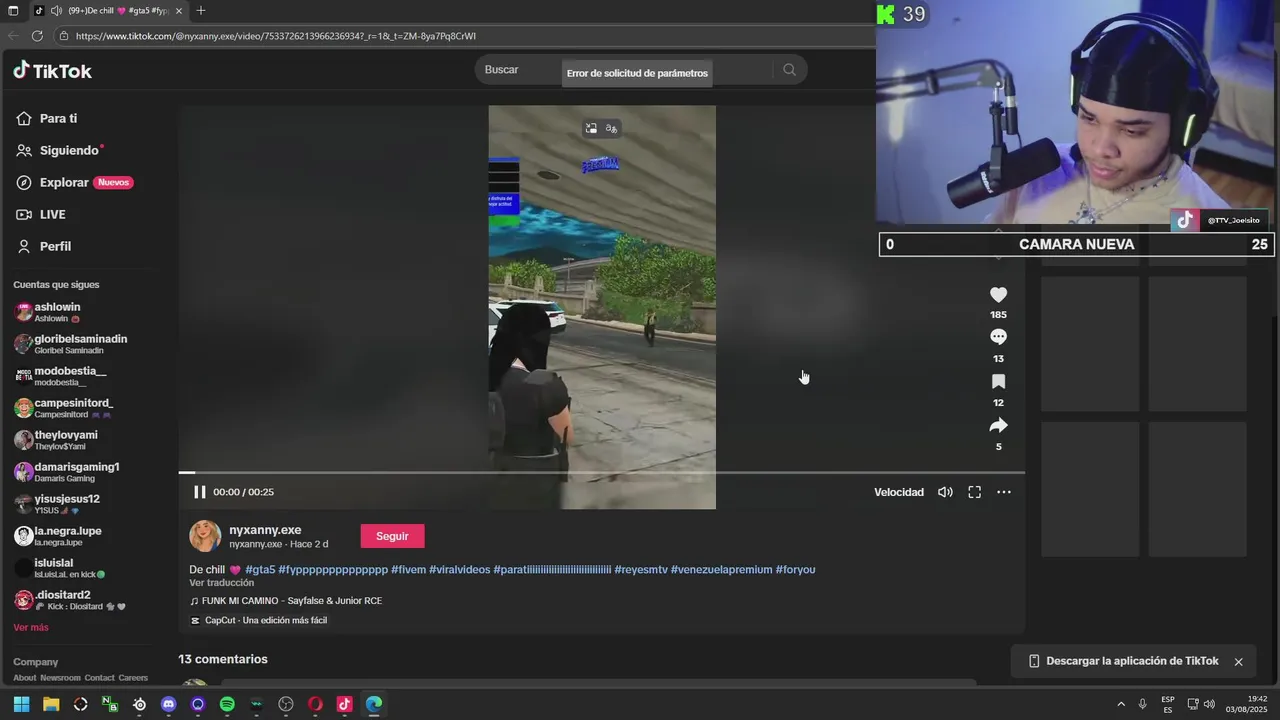The image size is (1280, 720).
Task: Open comments via the speech bubble icon
Action: 998,337
